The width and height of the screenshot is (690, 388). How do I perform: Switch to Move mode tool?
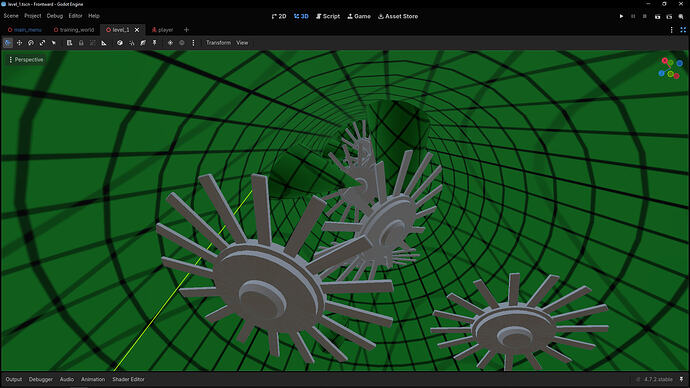pyautogui.click(x=19, y=43)
